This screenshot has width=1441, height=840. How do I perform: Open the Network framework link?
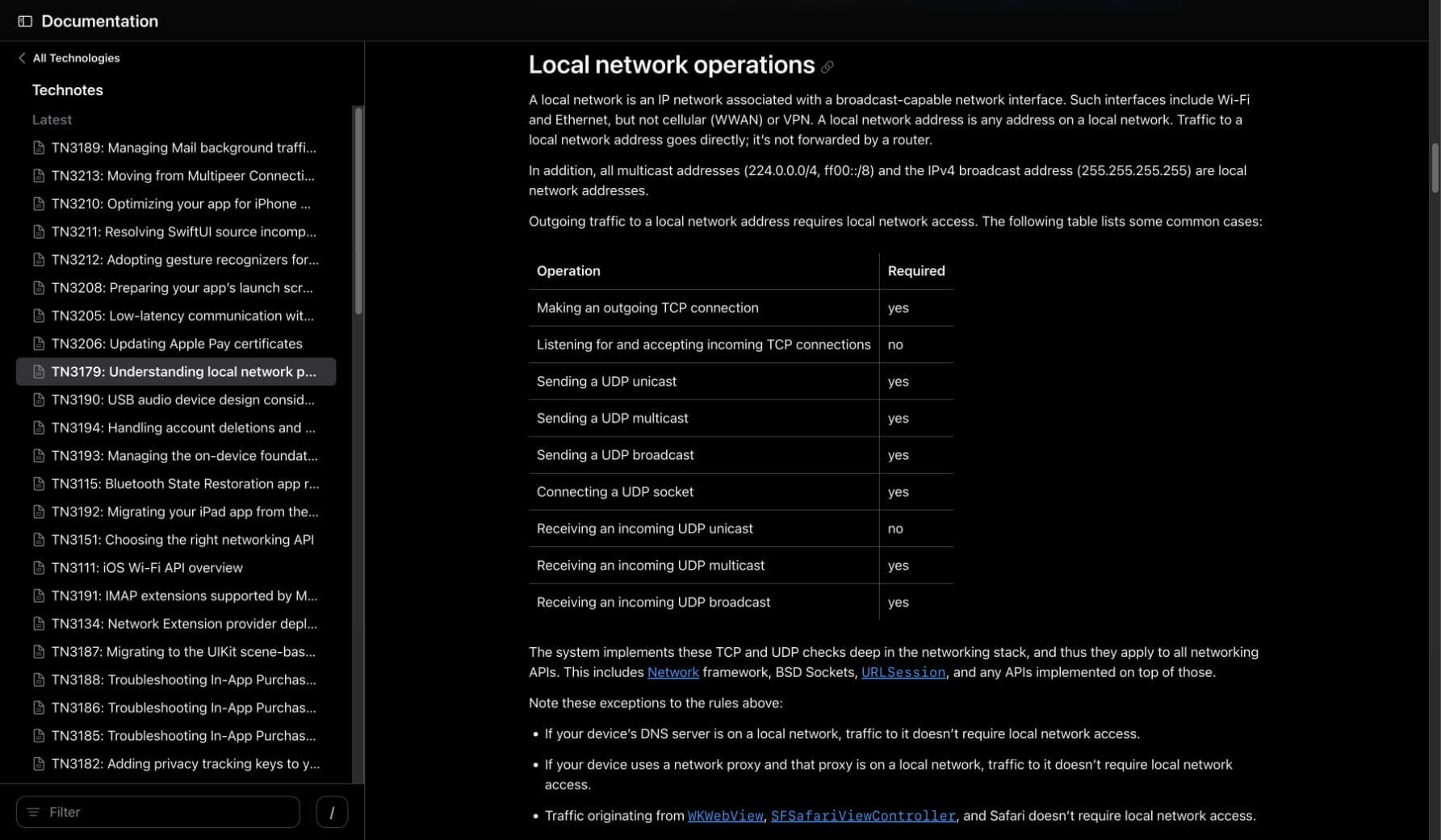[672, 672]
